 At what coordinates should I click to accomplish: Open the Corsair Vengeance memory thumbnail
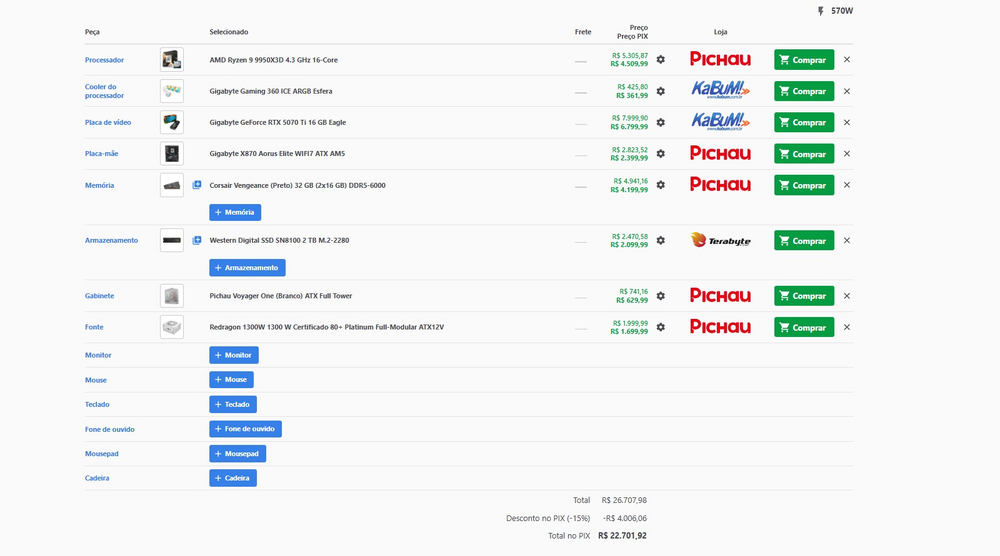click(x=172, y=186)
